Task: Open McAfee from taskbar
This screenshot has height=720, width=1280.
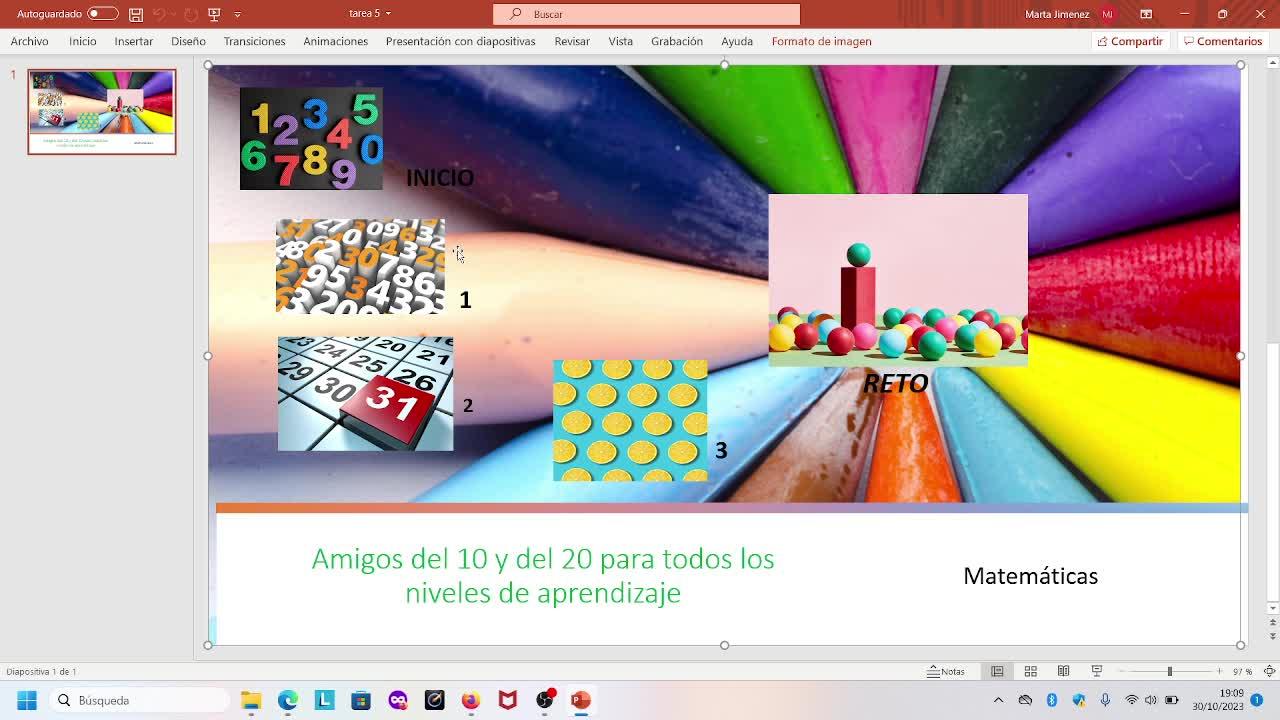Action: click(x=508, y=700)
